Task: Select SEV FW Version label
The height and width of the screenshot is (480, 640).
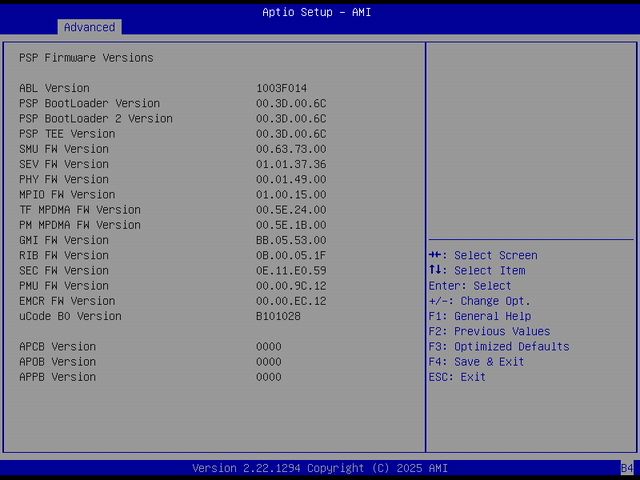Action: 64,164
